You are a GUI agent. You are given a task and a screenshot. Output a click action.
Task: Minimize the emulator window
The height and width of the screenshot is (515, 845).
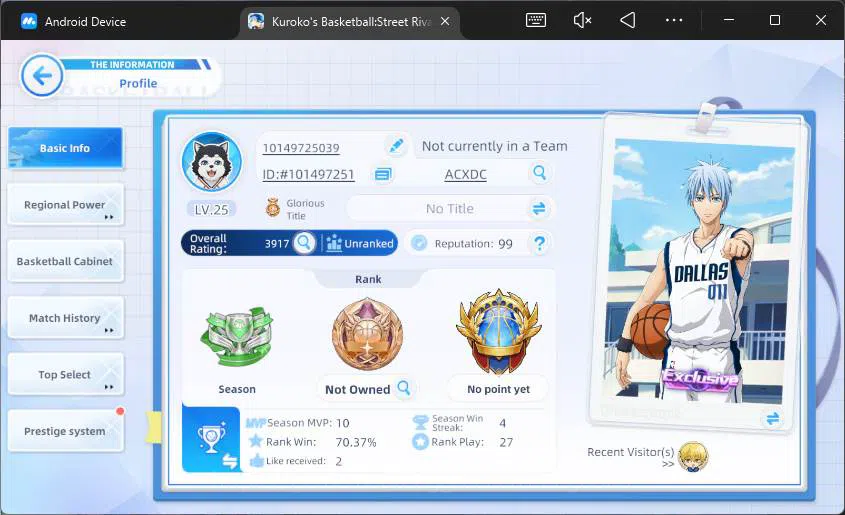coord(729,20)
